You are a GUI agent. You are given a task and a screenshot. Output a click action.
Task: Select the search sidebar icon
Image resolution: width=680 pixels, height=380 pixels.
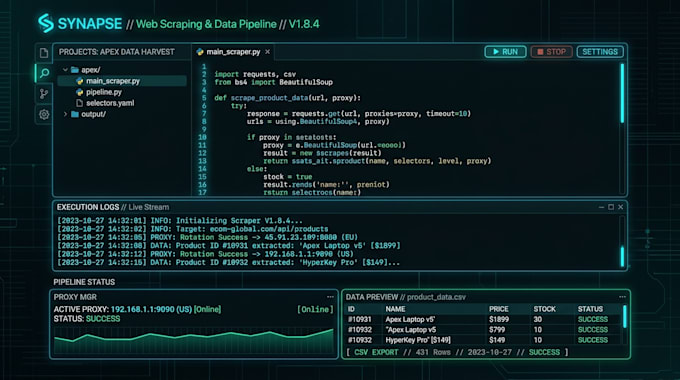coord(44,73)
